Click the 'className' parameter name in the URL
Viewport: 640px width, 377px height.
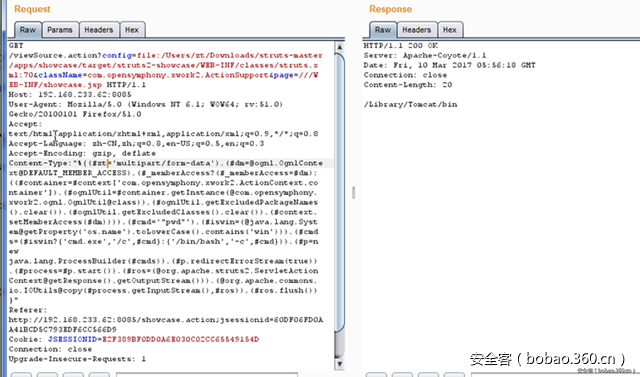tap(60, 75)
